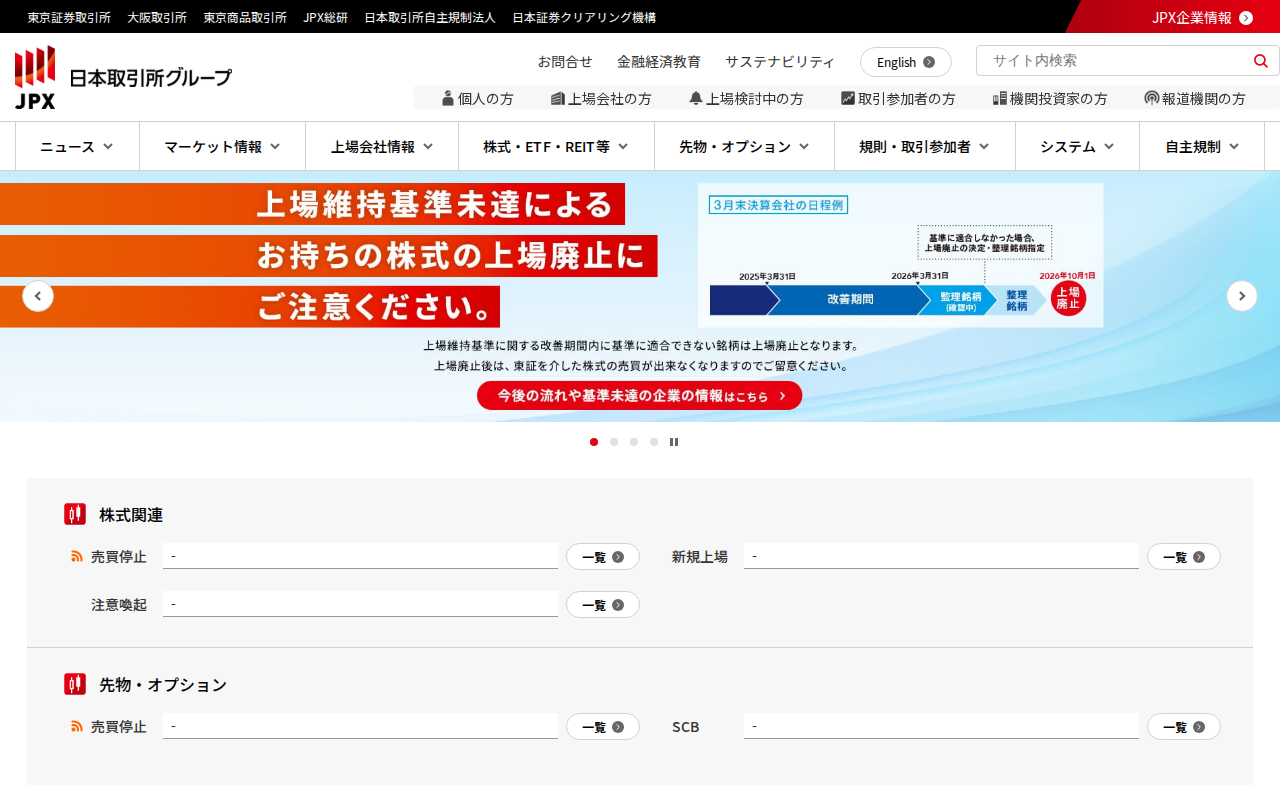Open the 日本証券クリアリング機構 link
1280x800 pixels.
(x=584, y=17)
